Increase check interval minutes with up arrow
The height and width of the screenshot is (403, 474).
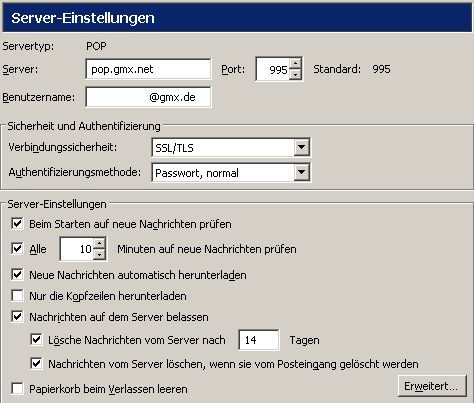pos(99,243)
